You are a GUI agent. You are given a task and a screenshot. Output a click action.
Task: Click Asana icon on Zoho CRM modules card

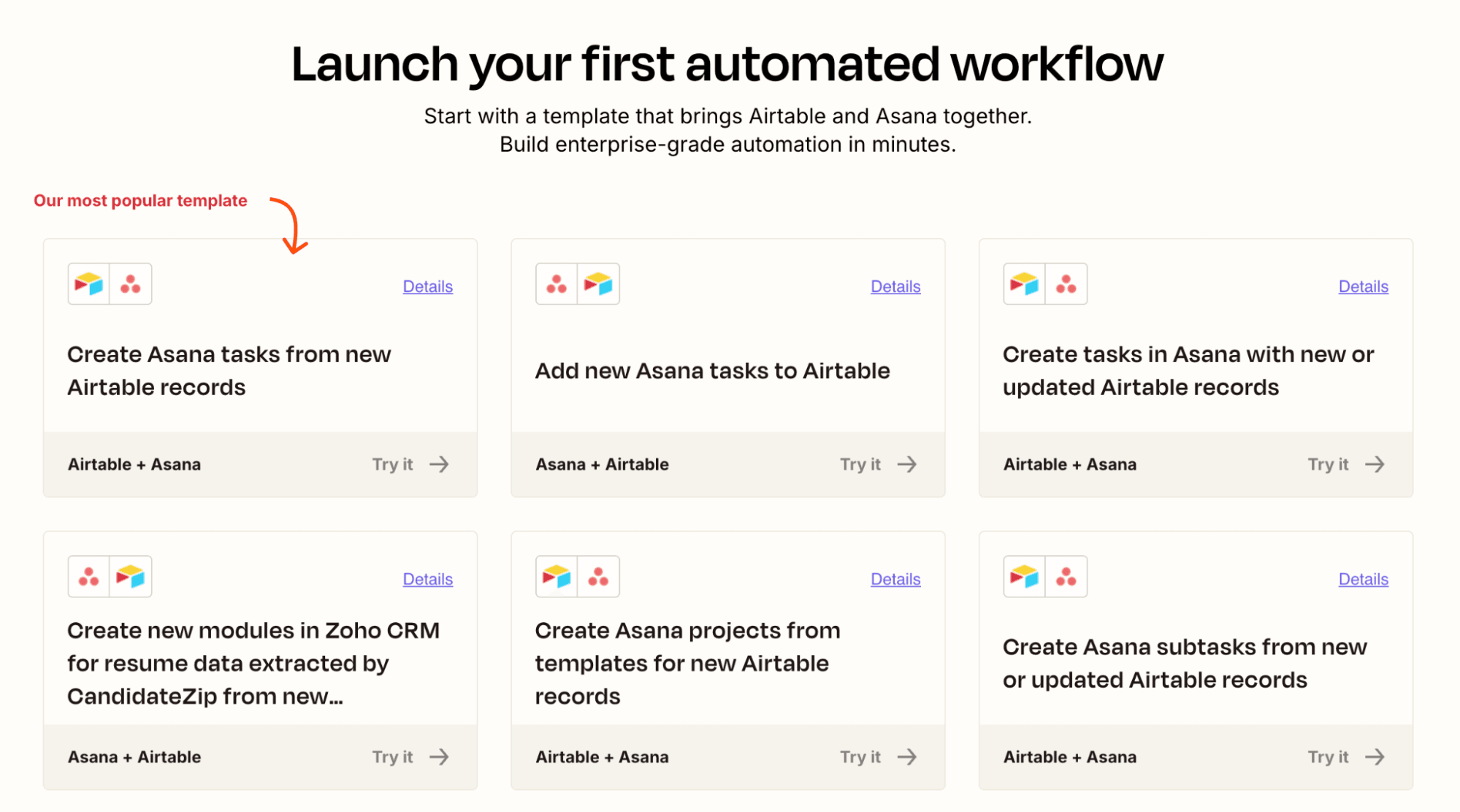pos(88,577)
